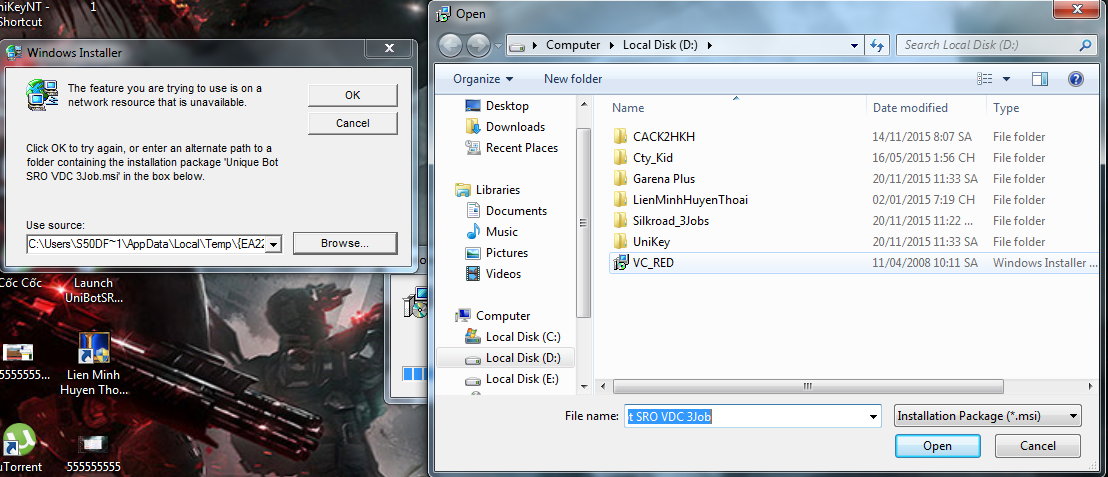This screenshot has height=477, width=1108.
Task: Open the Help question mark icon
Action: (x=1075, y=79)
